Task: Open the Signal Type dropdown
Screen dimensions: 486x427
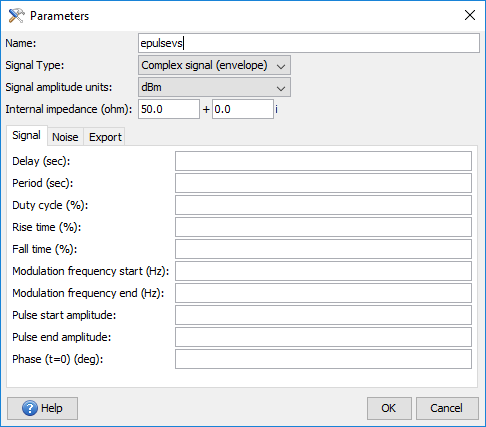Action: 214,65
